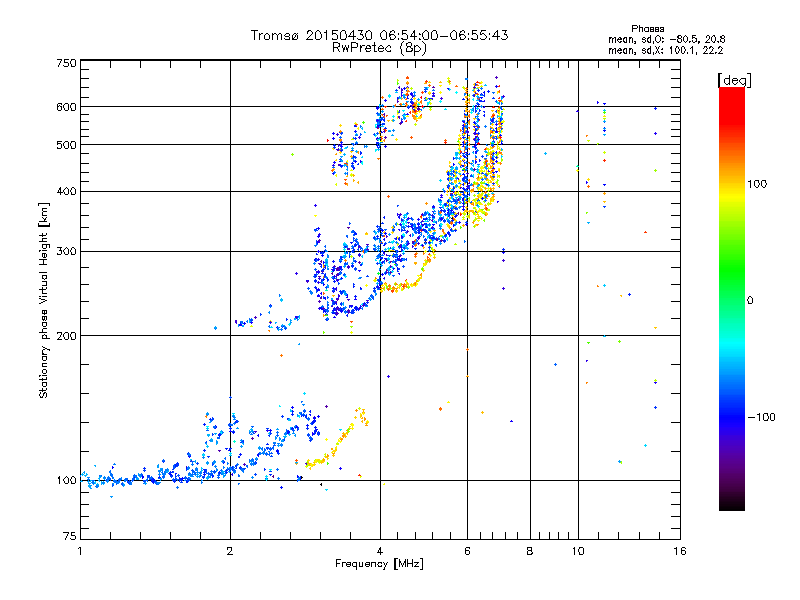Click the y-axis tick label "750"
This screenshot has height=600, width=800.
(66, 63)
